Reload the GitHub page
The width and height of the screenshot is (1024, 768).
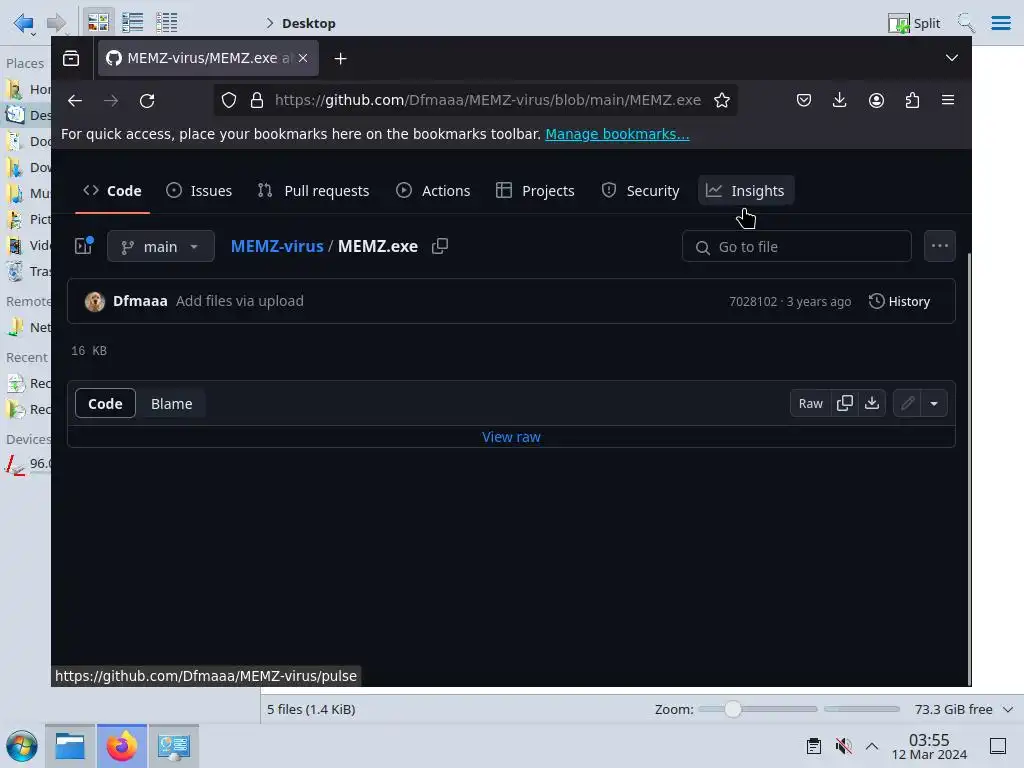tap(147, 101)
